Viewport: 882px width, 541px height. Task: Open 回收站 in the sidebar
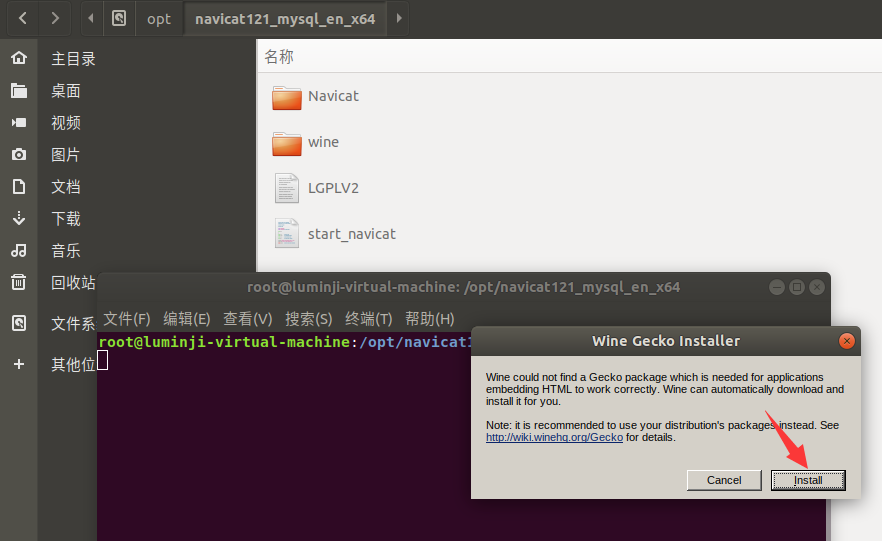[73, 282]
